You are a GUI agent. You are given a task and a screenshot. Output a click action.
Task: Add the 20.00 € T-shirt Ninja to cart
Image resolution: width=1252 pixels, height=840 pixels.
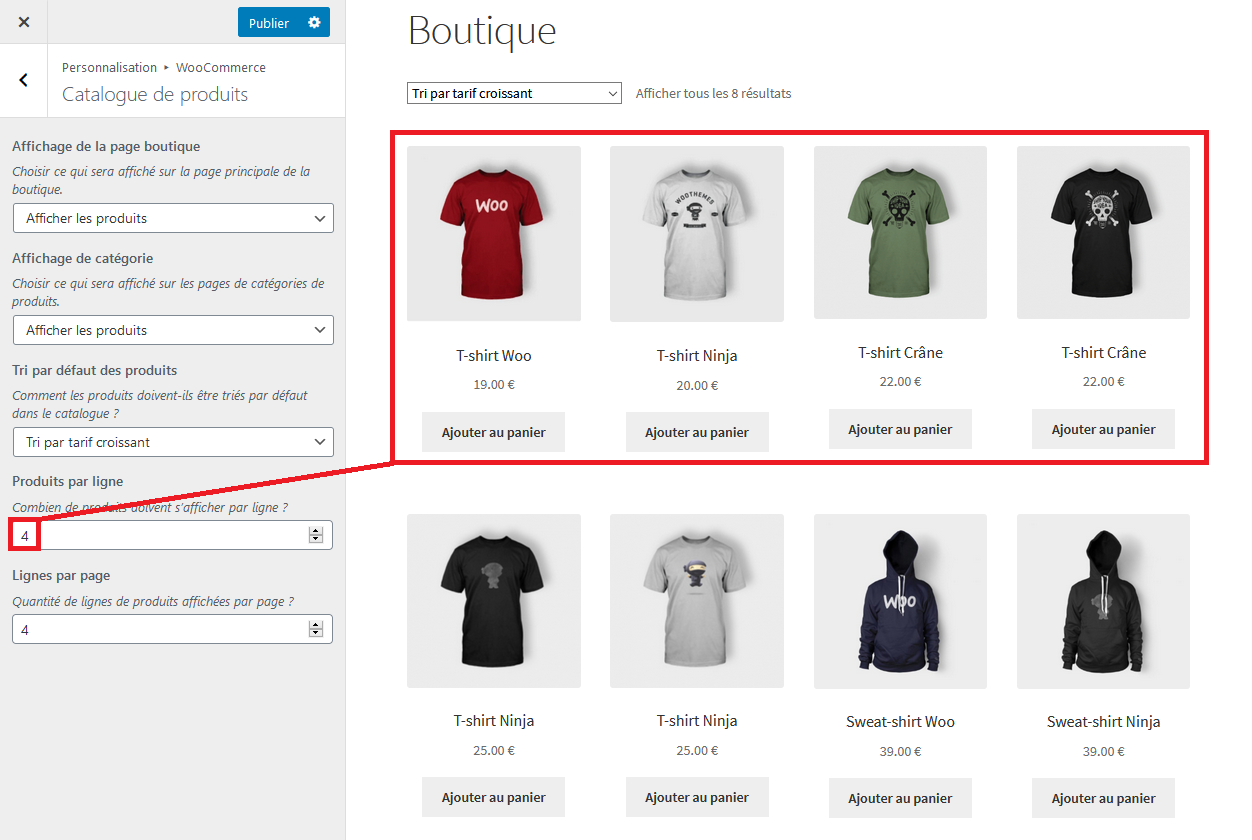[x=697, y=432]
